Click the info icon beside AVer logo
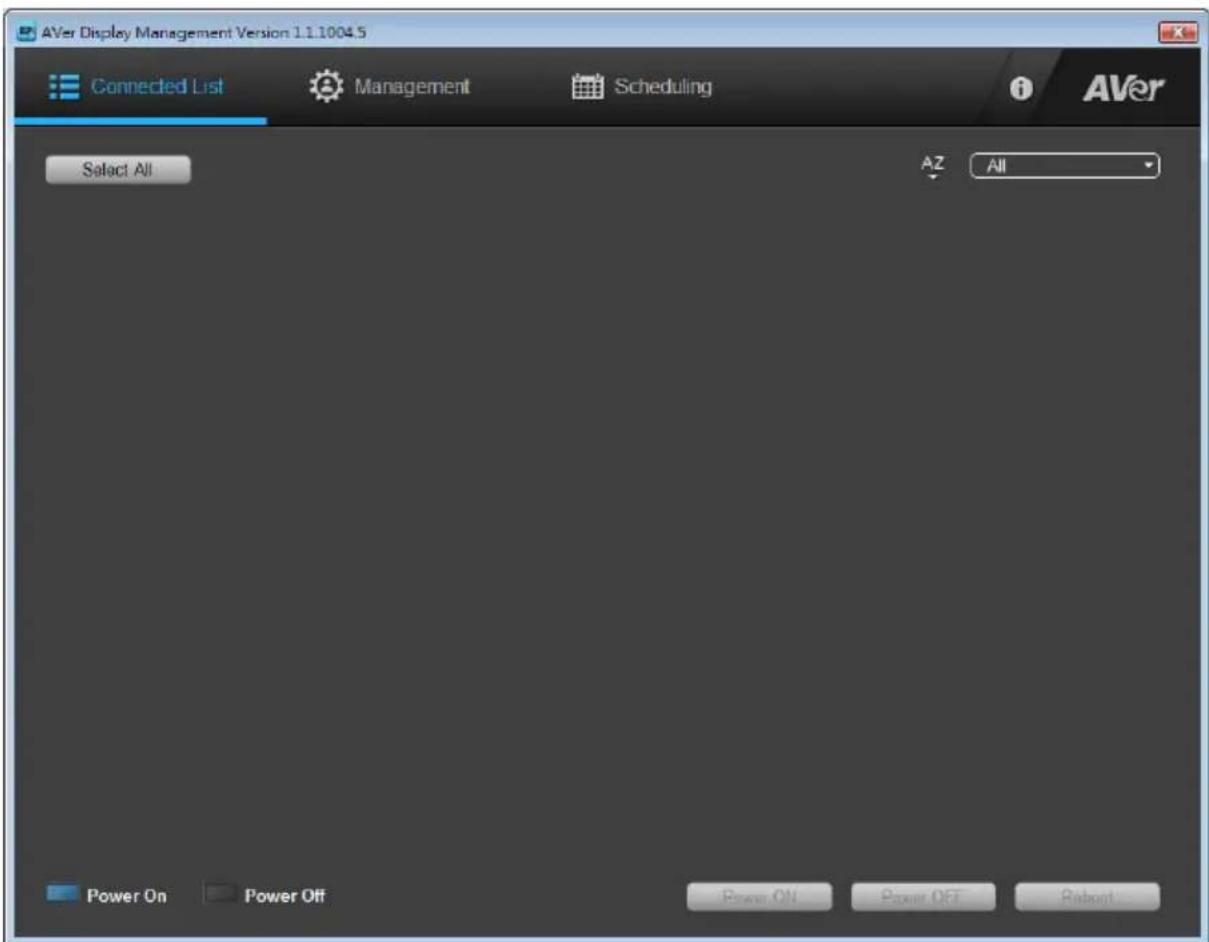The width and height of the screenshot is (1209, 942). (x=1020, y=89)
